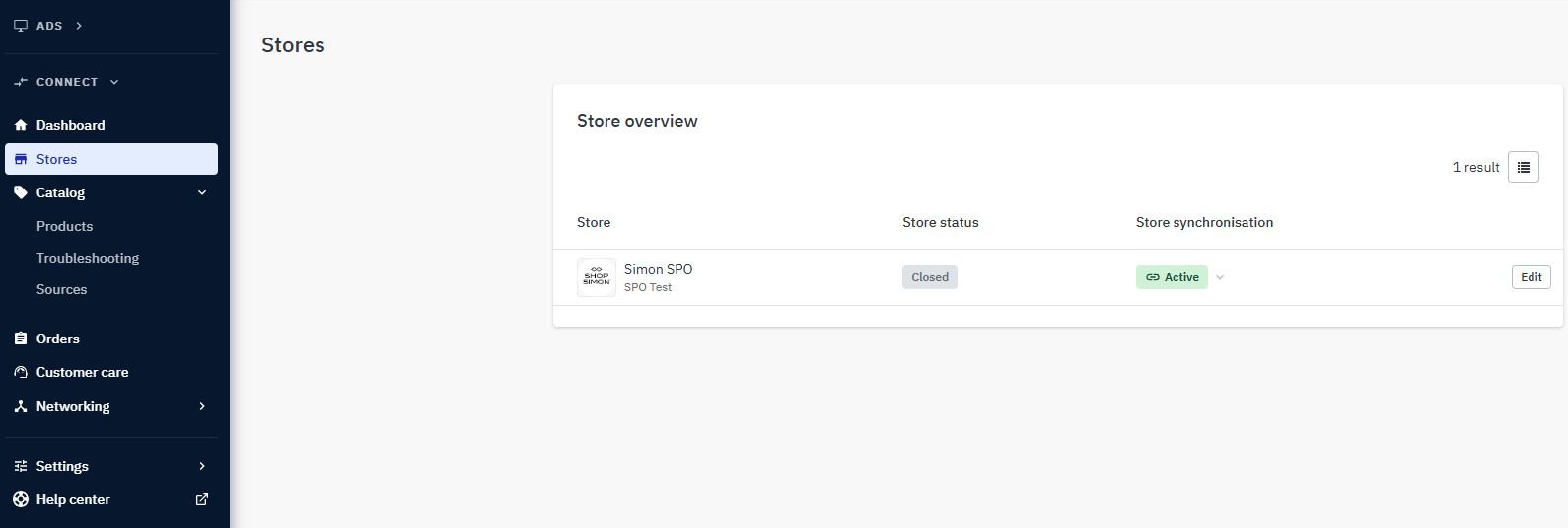The width and height of the screenshot is (1568, 528).
Task: Open the Products menu item
Action: click(65, 226)
